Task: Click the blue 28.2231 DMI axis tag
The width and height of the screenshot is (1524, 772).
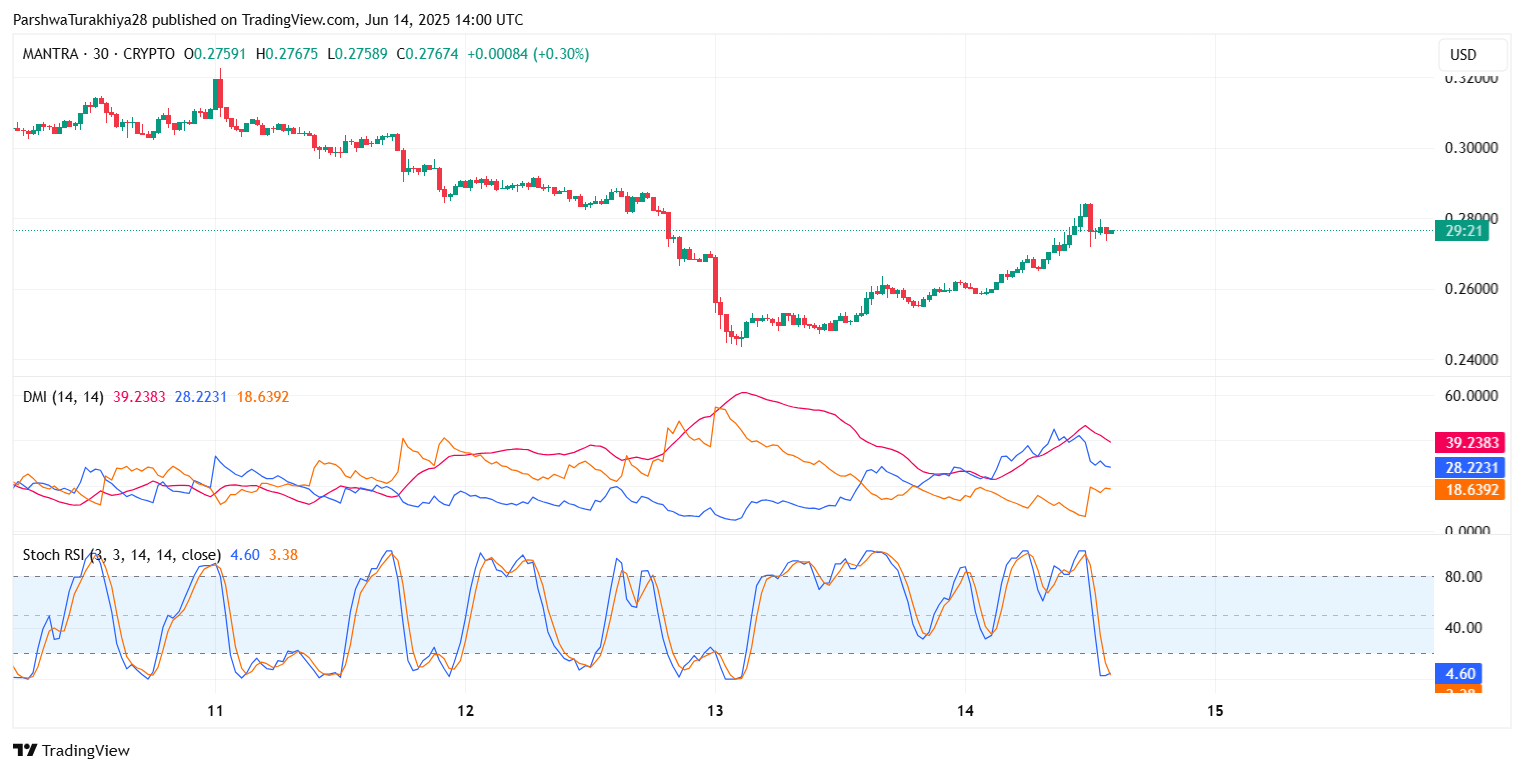Action: click(x=1468, y=467)
